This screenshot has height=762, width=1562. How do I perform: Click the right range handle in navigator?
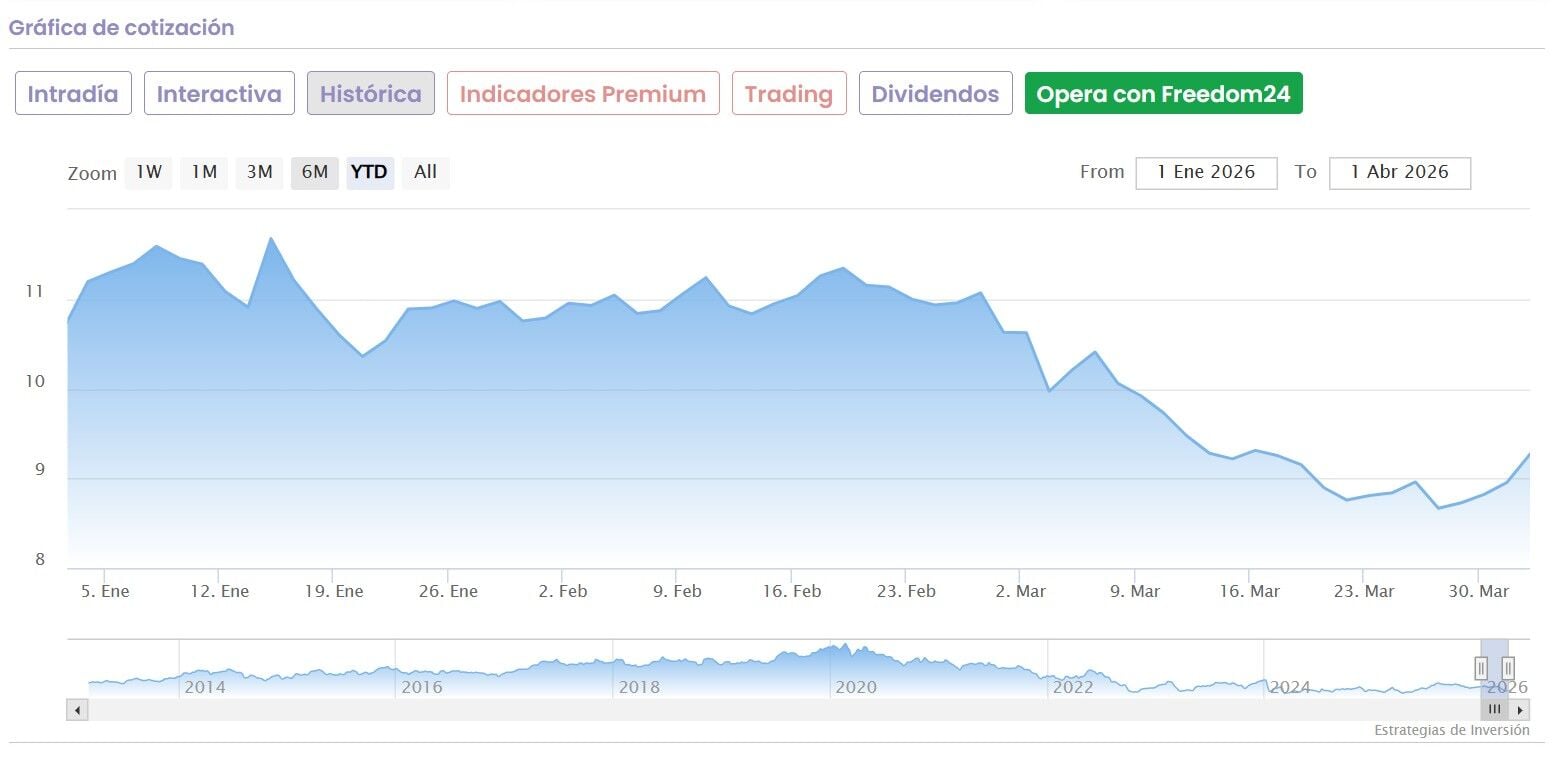[x=1508, y=668]
